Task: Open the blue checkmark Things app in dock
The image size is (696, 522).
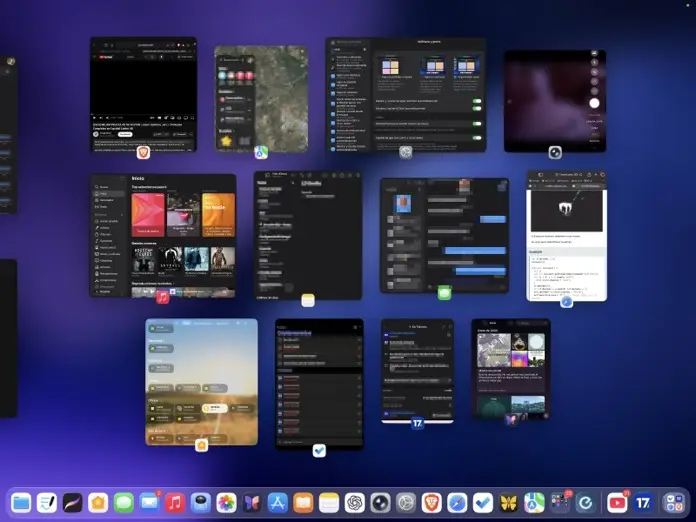Action: tap(483, 503)
